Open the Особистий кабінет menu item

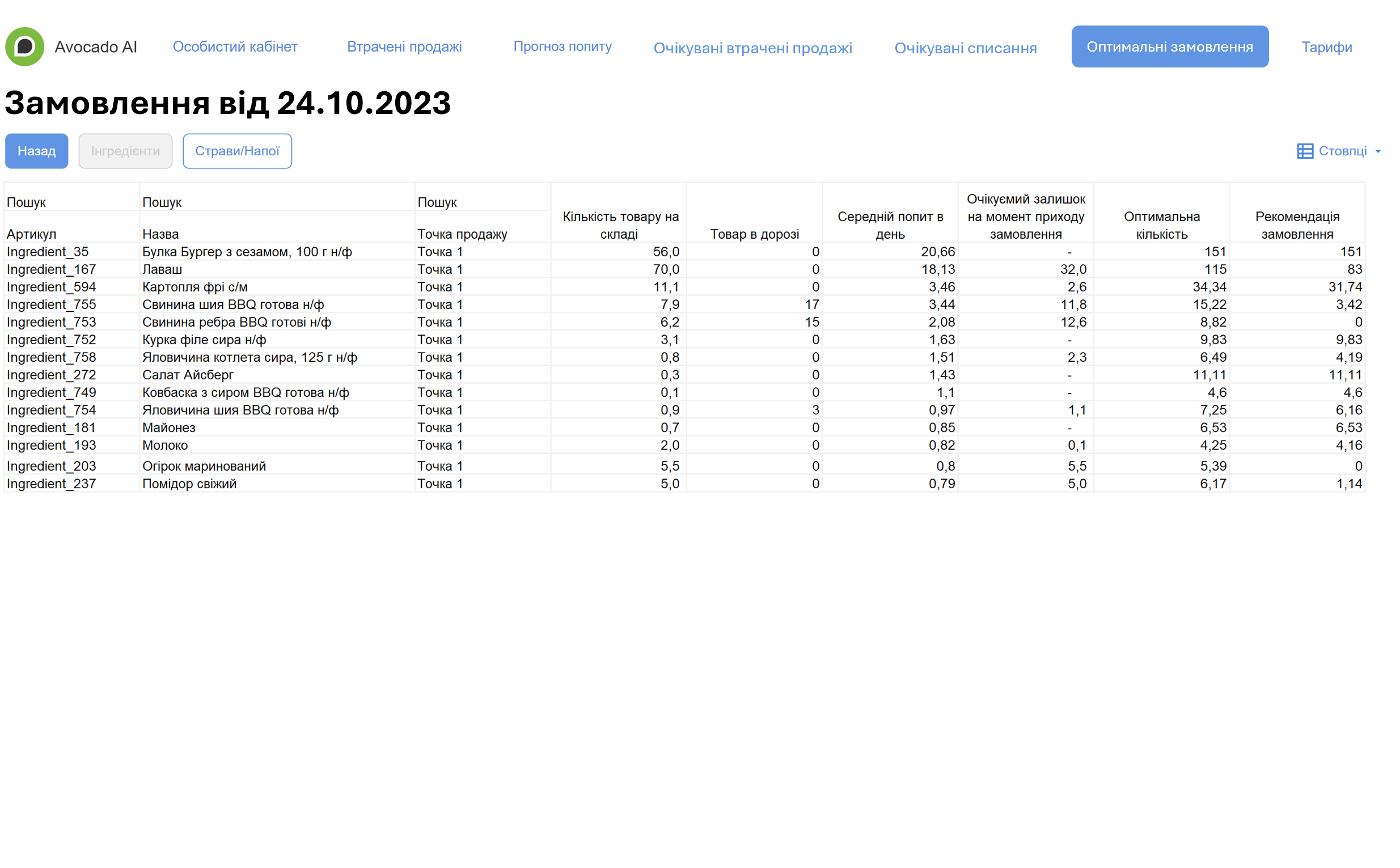(235, 46)
